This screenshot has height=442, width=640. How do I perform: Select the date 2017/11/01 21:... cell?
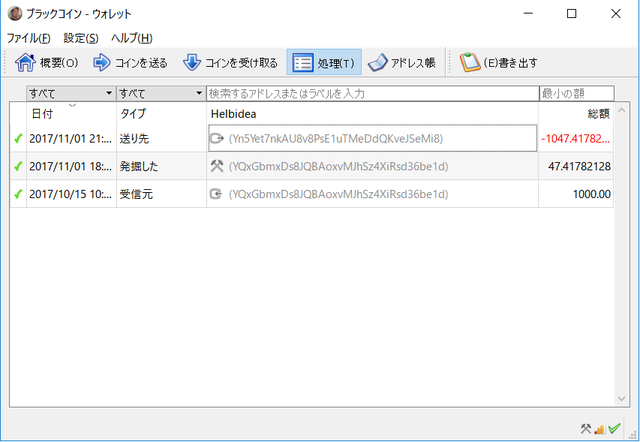[70, 139]
